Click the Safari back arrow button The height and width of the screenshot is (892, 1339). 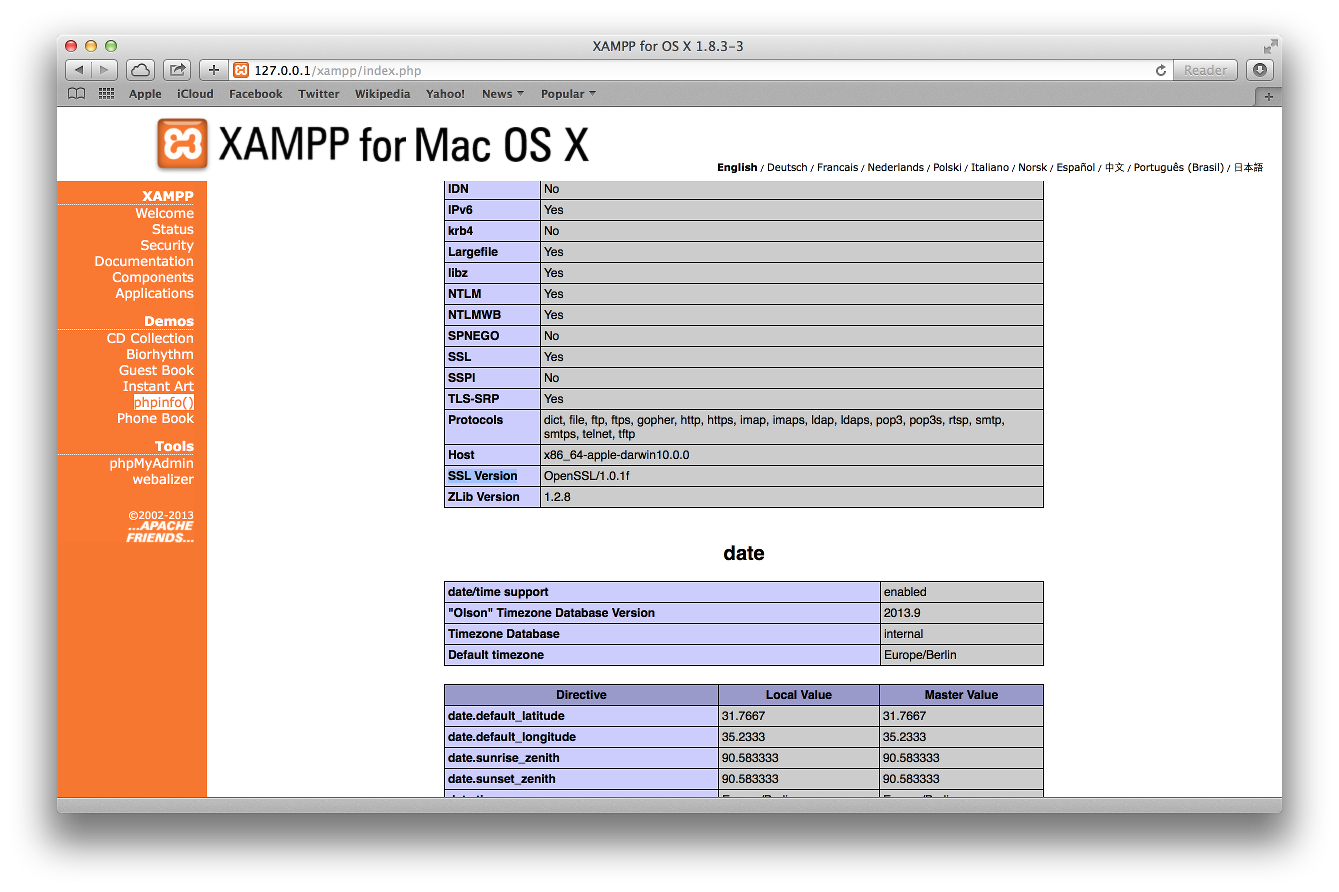point(79,70)
